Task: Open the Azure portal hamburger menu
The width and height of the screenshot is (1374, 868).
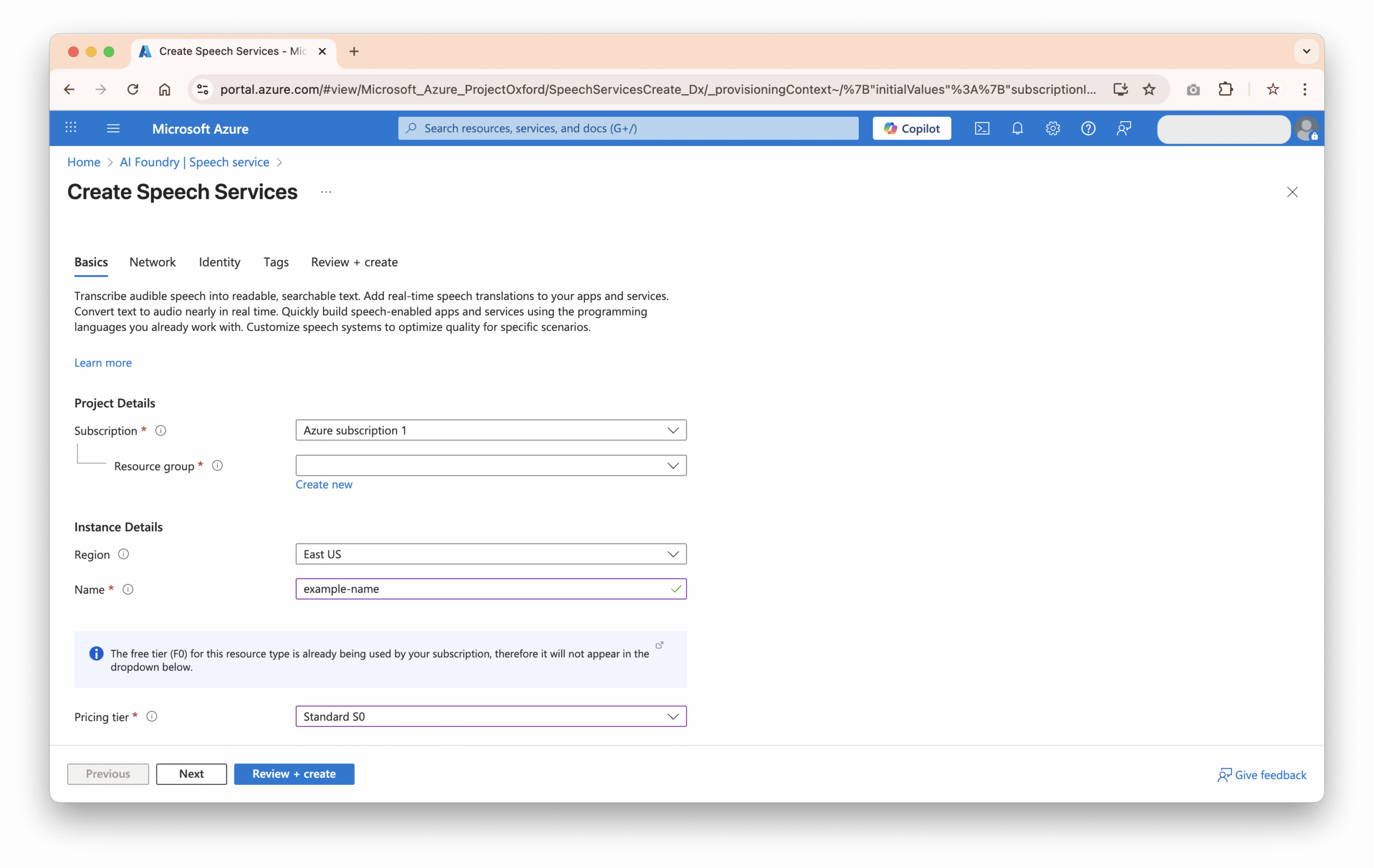Action: pos(113,128)
